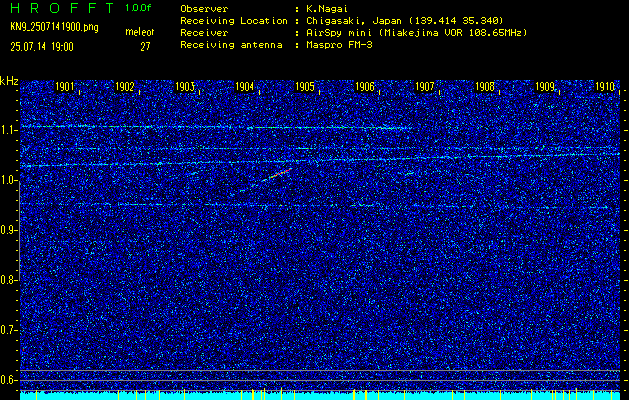
Task: Click the 1907 time marker
Action: pos(424,87)
